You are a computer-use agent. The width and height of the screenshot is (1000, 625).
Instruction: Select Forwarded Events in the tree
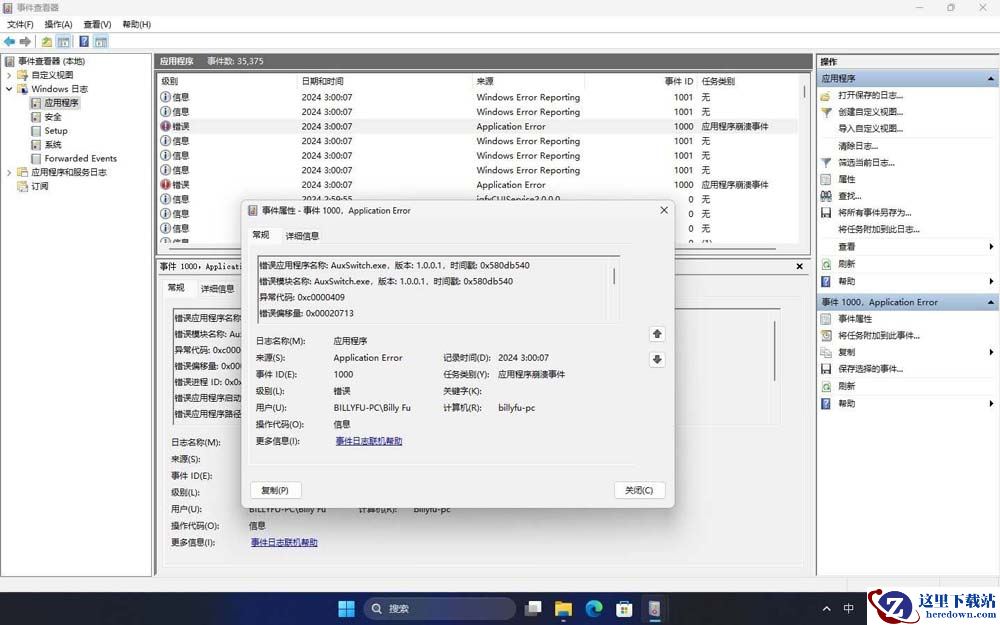(80, 159)
